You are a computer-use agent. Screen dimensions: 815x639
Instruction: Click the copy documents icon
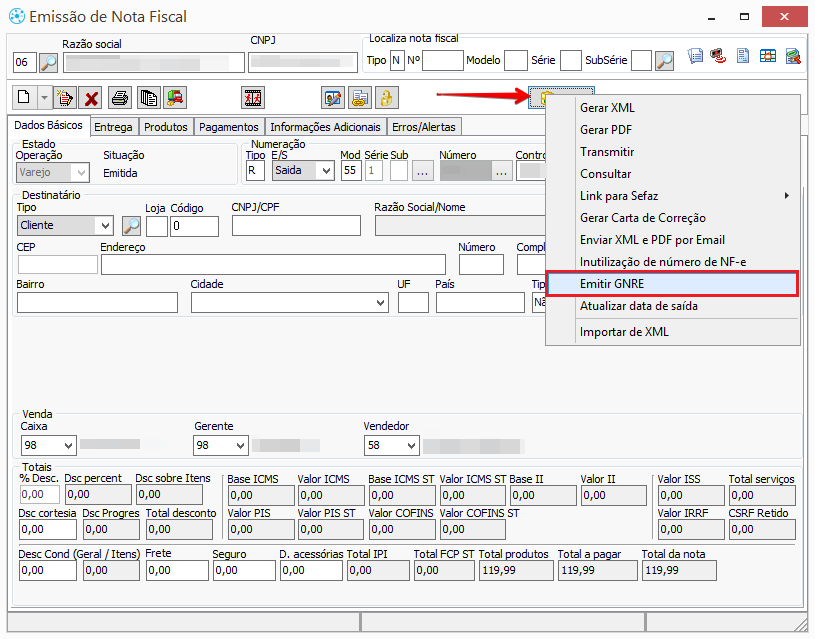coord(148,97)
